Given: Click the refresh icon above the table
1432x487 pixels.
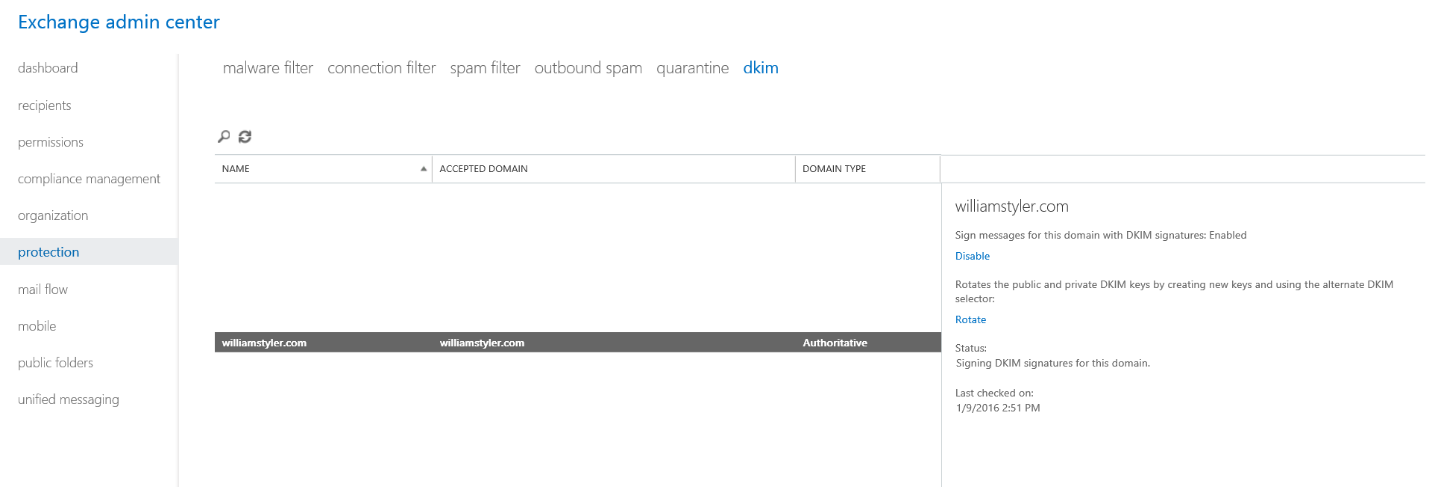Looking at the screenshot, I should coord(245,137).
